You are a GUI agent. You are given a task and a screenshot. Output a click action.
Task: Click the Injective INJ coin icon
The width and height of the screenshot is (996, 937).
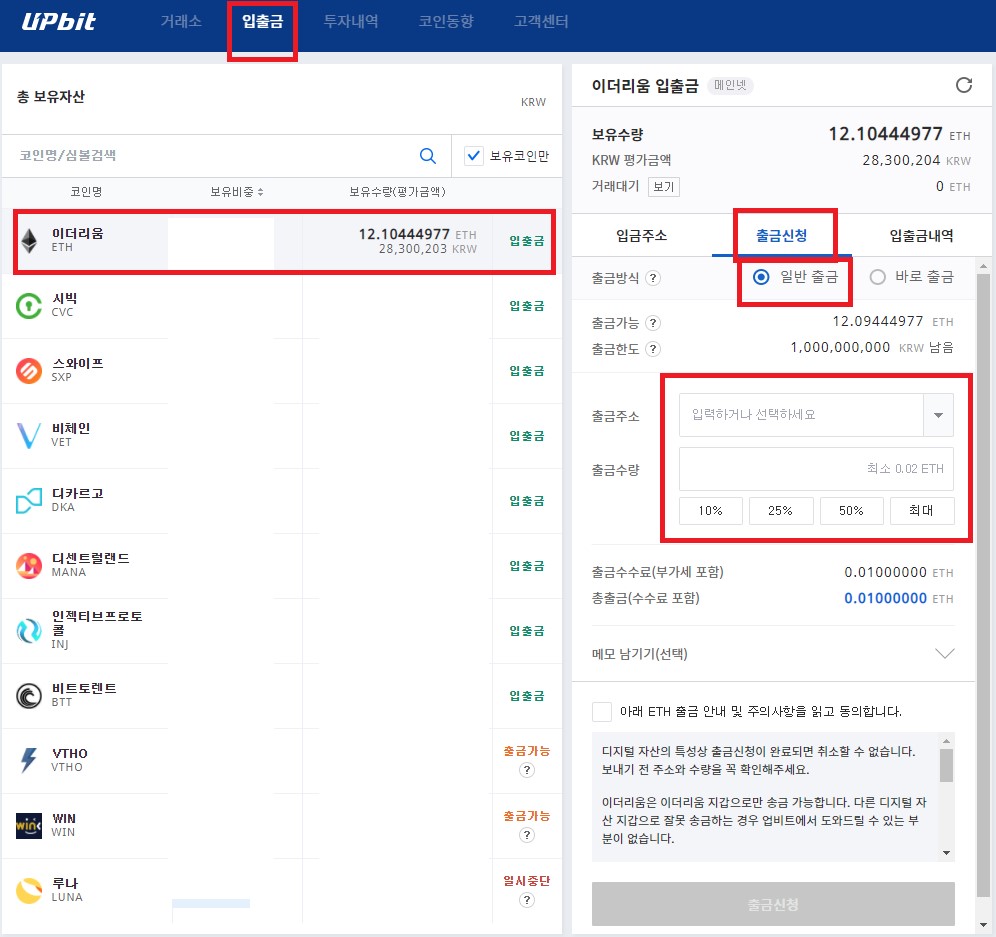29,631
